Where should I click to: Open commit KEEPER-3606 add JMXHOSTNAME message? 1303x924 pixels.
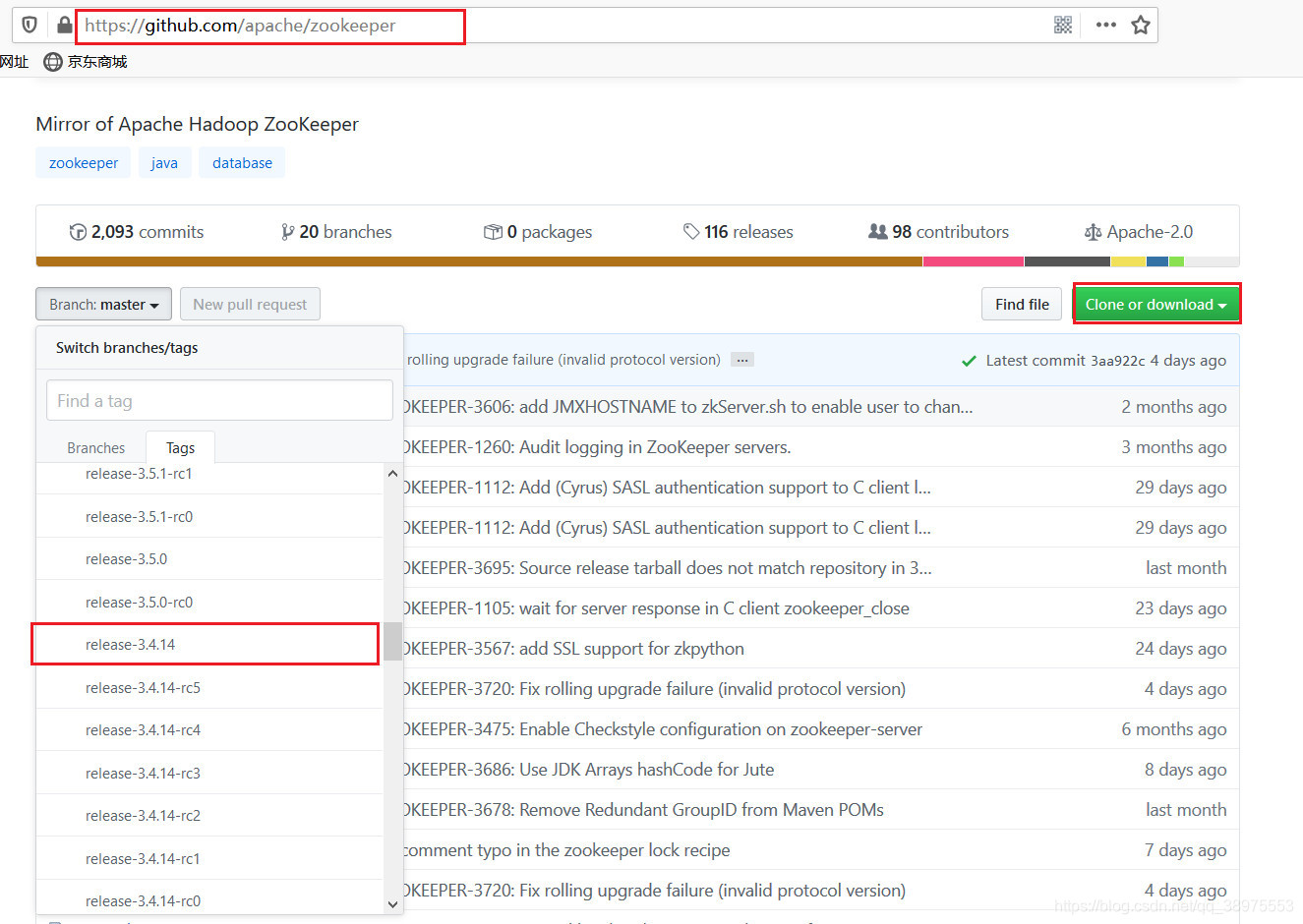pyautogui.click(x=687, y=407)
